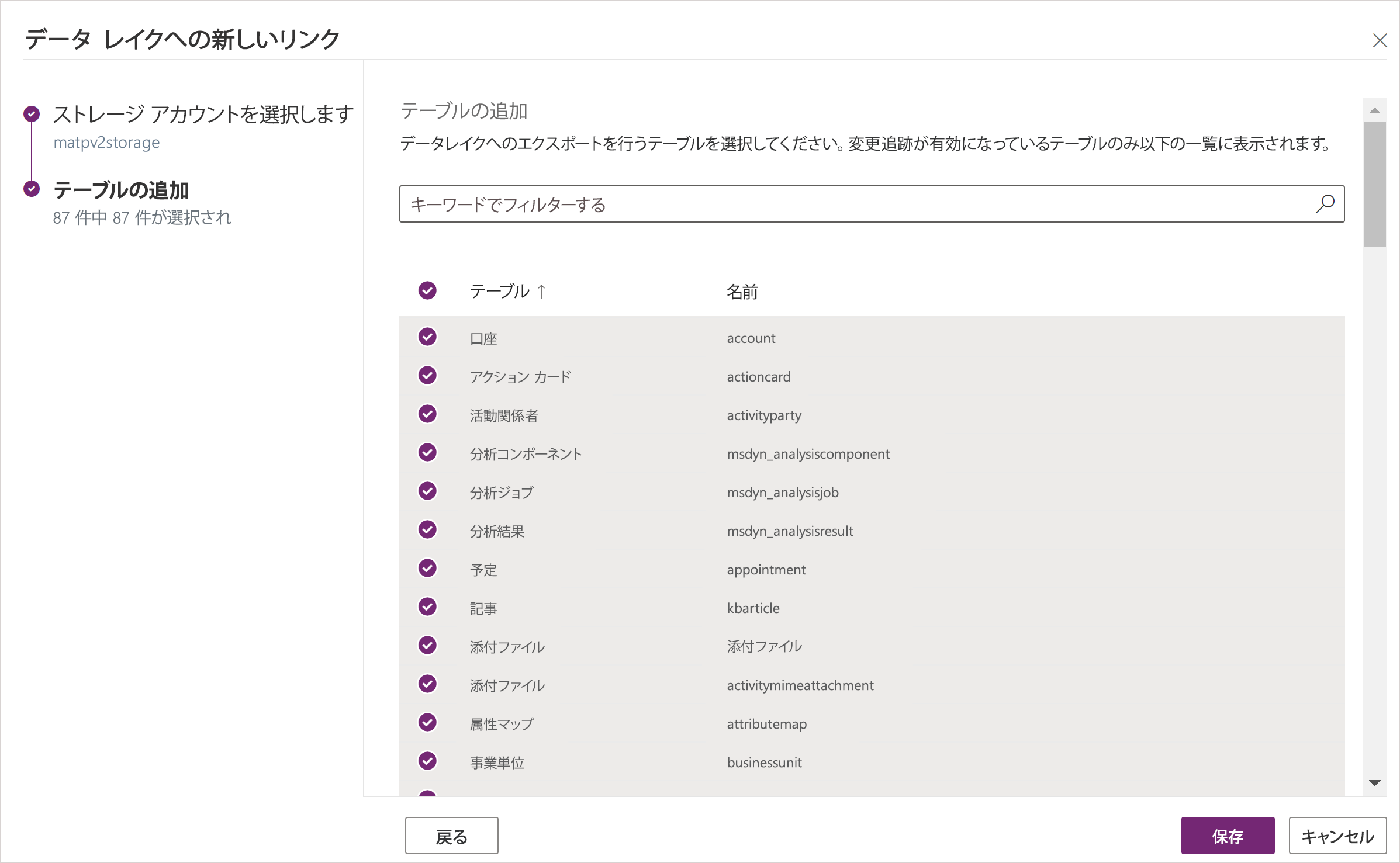Uncheck the アクション カード row
Viewport: 1400px width, 863px height.
[427, 376]
